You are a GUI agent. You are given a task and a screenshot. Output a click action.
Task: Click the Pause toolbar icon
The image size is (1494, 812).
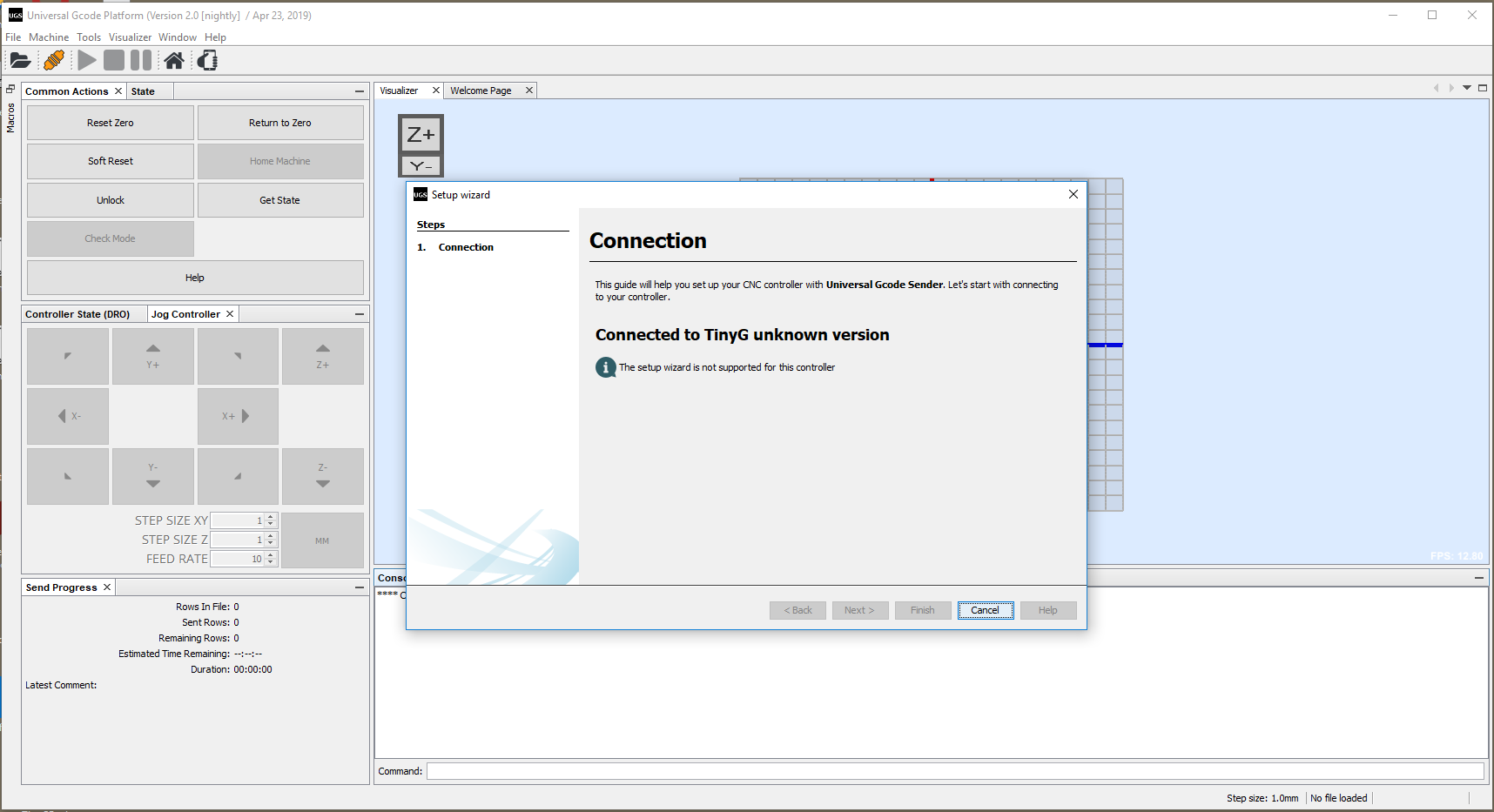[x=141, y=60]
